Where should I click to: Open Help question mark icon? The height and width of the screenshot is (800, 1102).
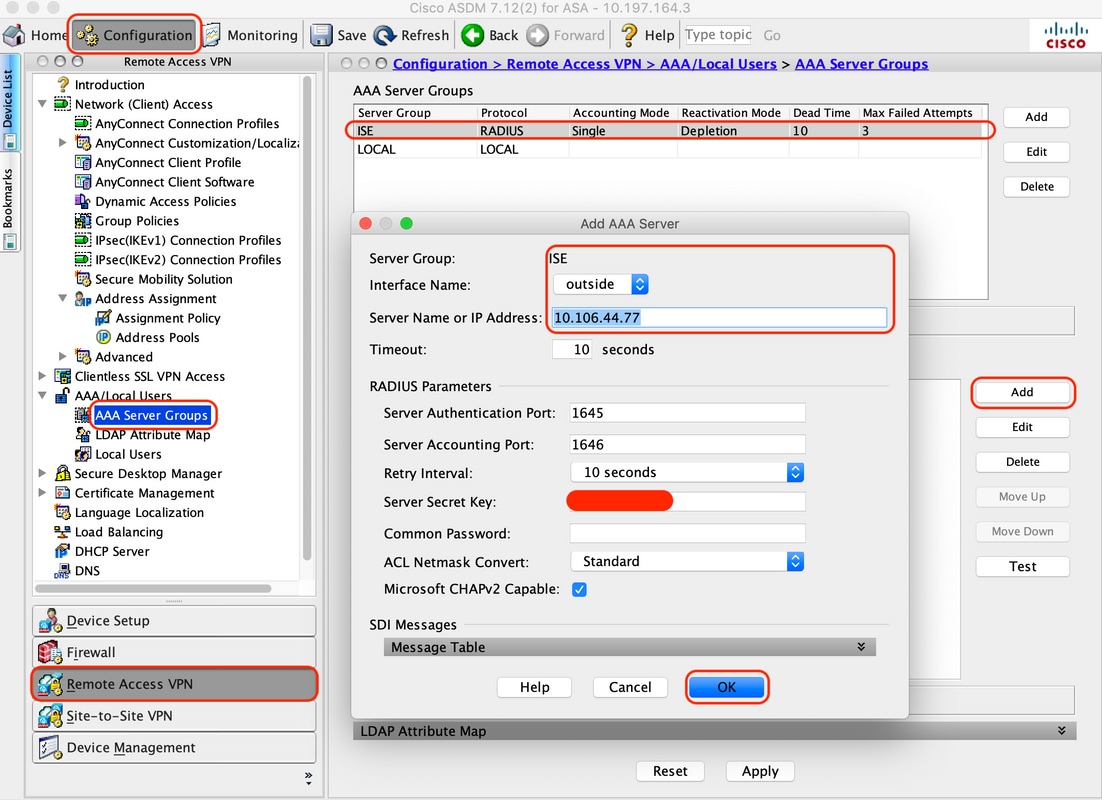pyautogui.click(x=629, y=35)
